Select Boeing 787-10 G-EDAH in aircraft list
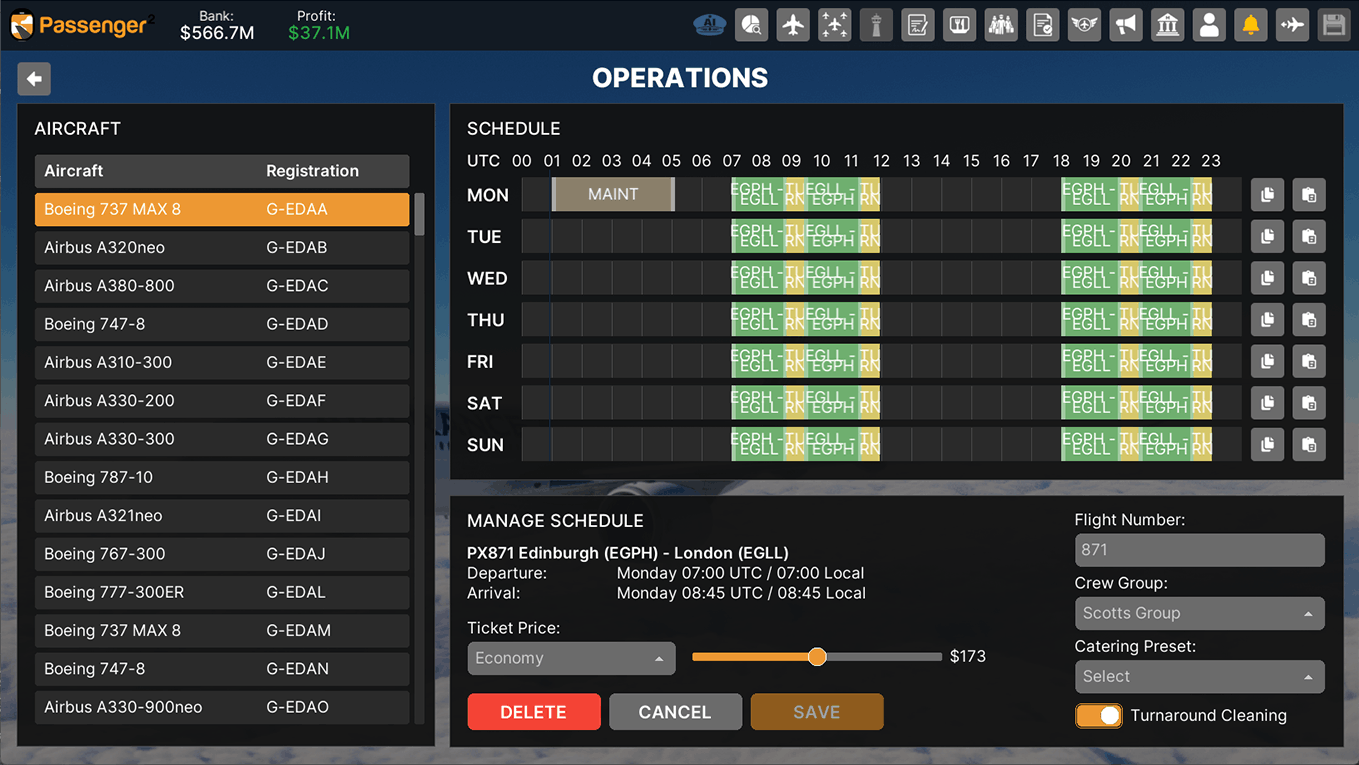The width and height of the screenshot is (1359, 765). [221, 477]
